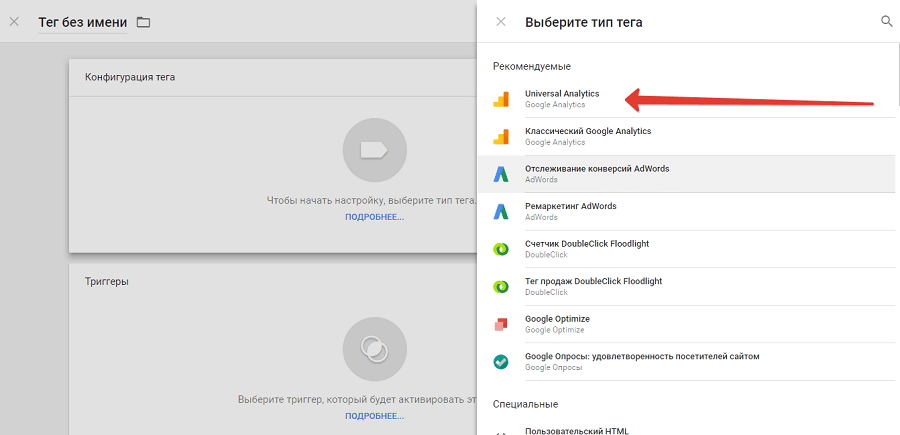Click the DoubleClick Floodlight counter icon

click(501, 249)
